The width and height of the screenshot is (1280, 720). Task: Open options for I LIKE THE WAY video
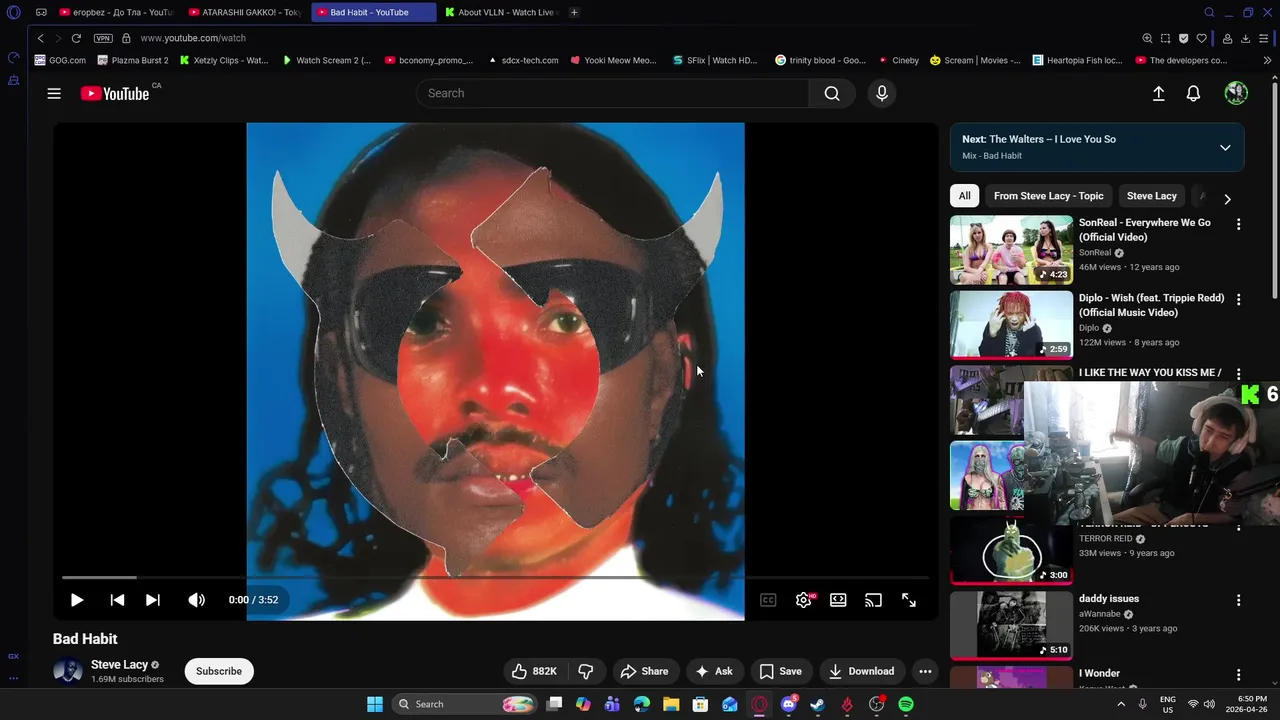(1238, 374)
